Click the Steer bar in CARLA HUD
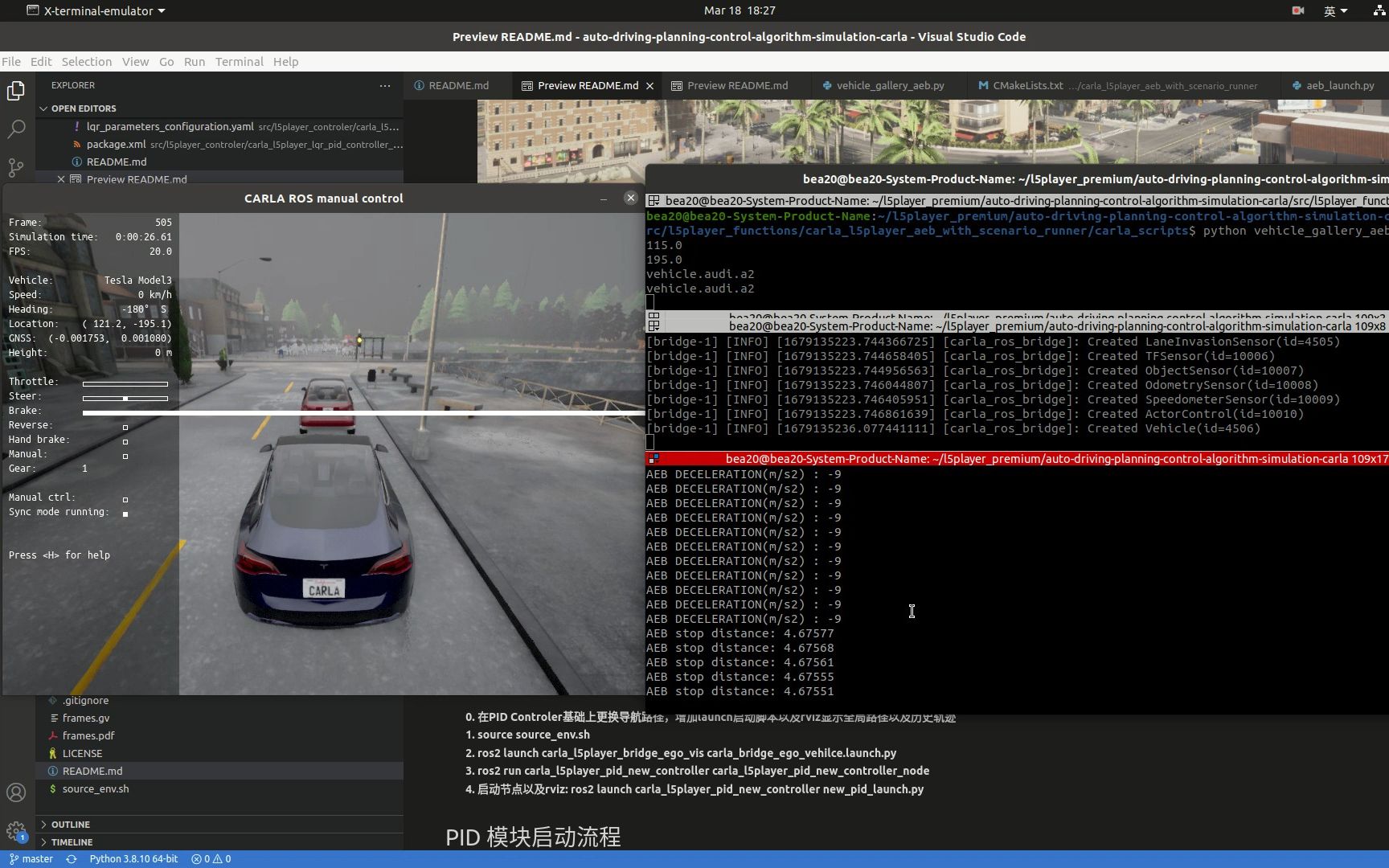 click(x=125, y=398)
